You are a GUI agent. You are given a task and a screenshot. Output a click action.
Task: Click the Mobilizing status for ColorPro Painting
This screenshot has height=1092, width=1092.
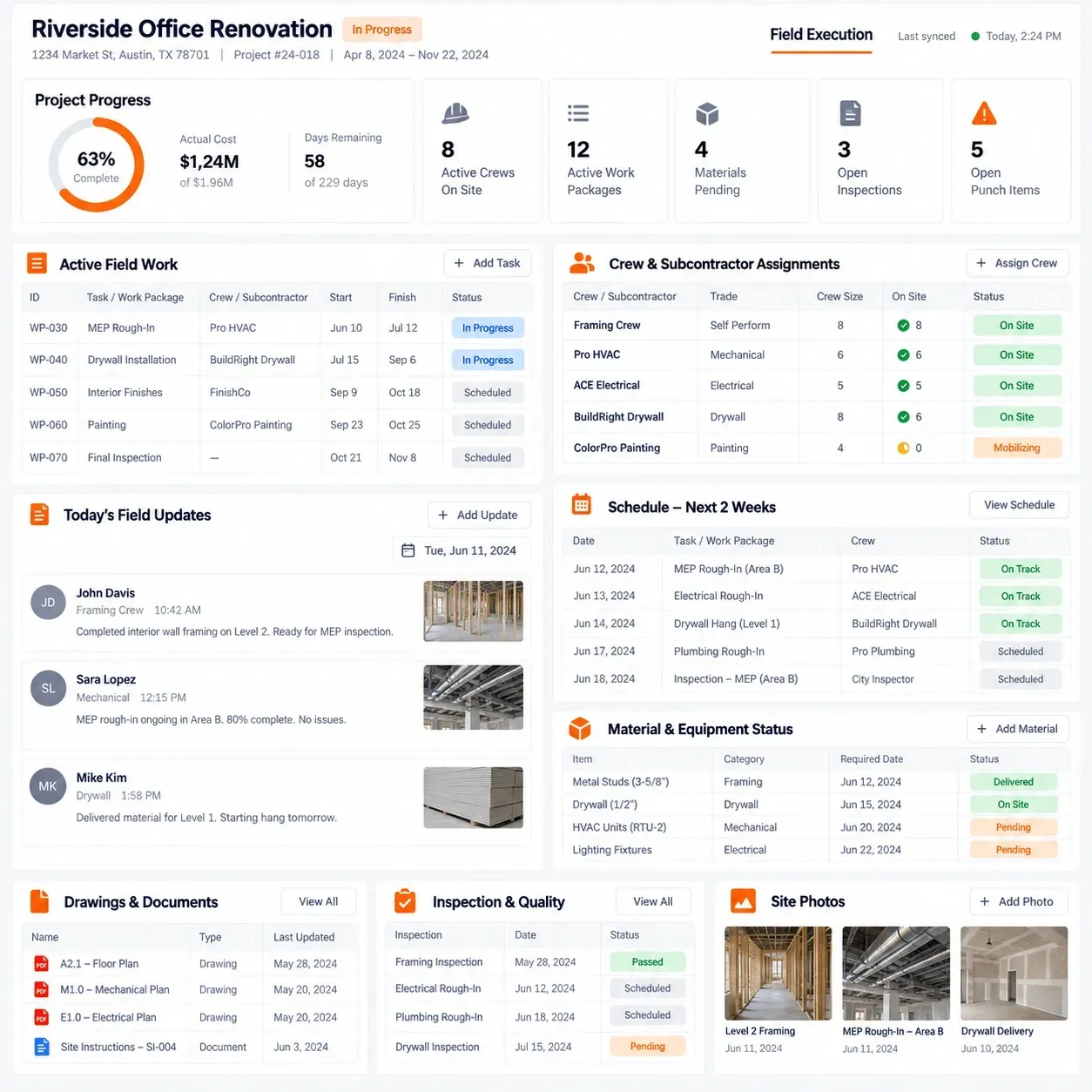1017,448
